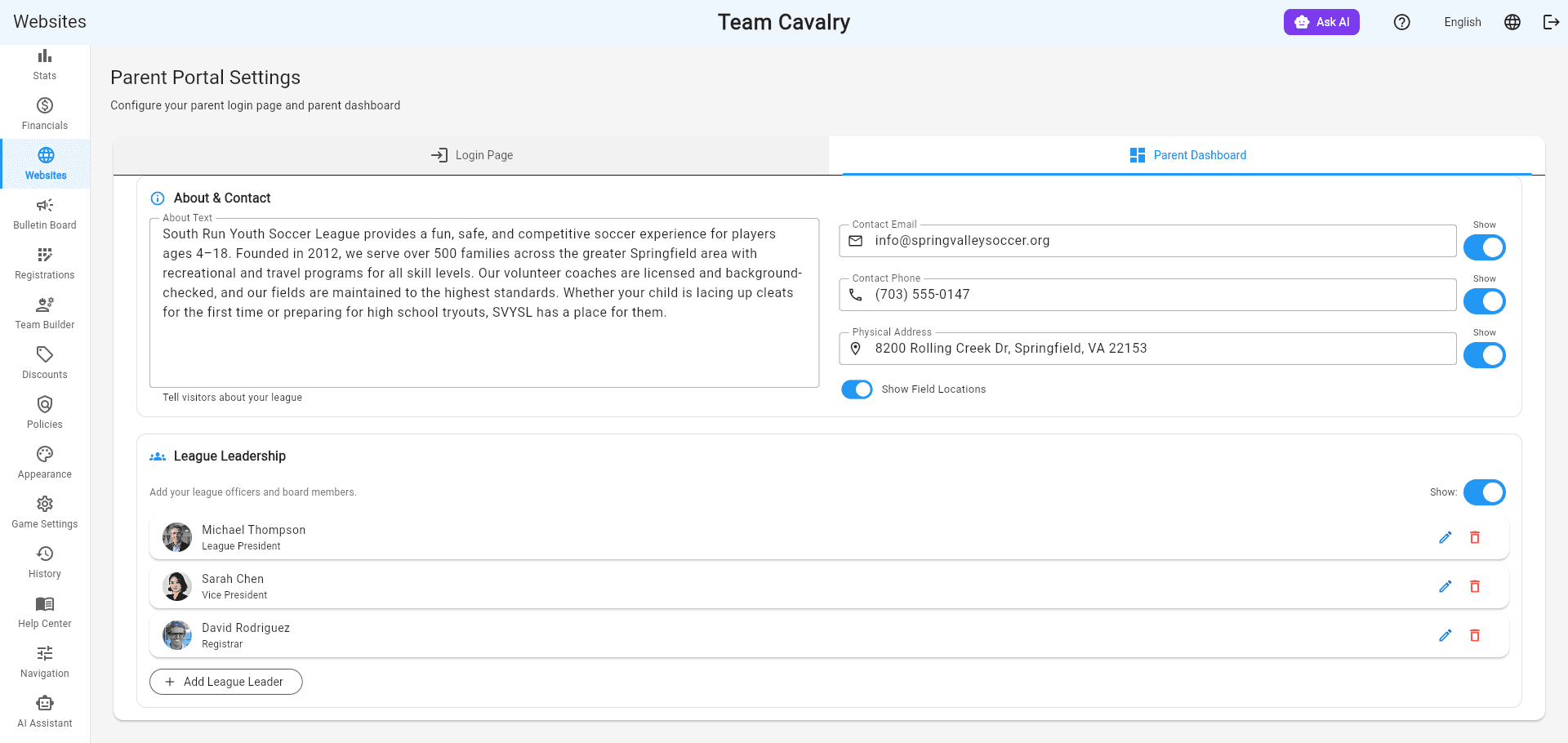Toggle Show Field Locations switch
Viewport: 1568px width, 743px height.
(x=857, y=389)
